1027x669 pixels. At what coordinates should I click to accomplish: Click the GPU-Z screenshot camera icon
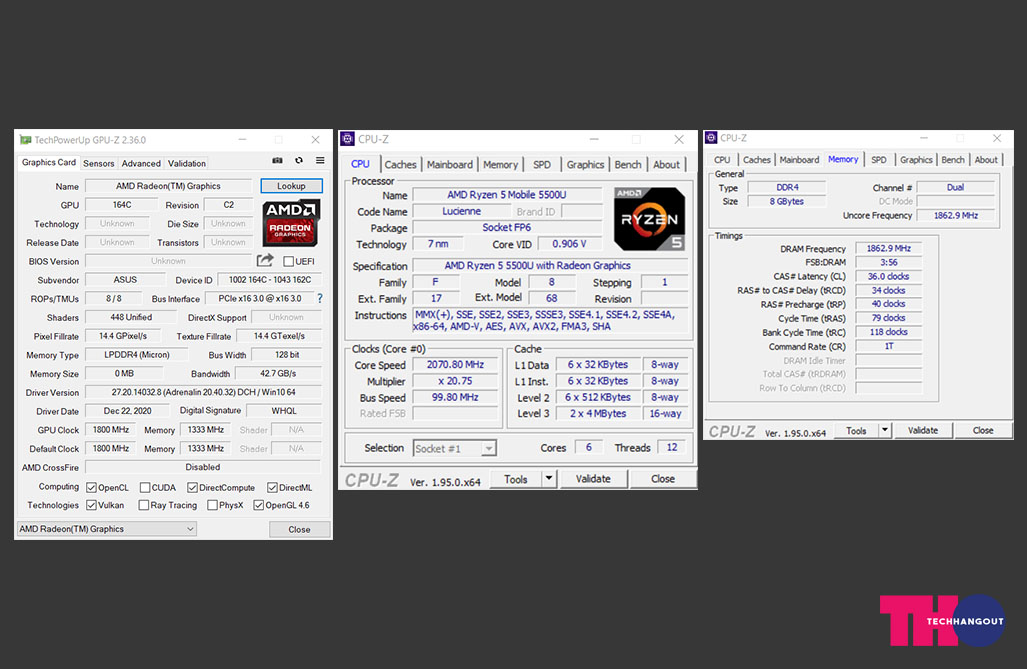[278, 161]
